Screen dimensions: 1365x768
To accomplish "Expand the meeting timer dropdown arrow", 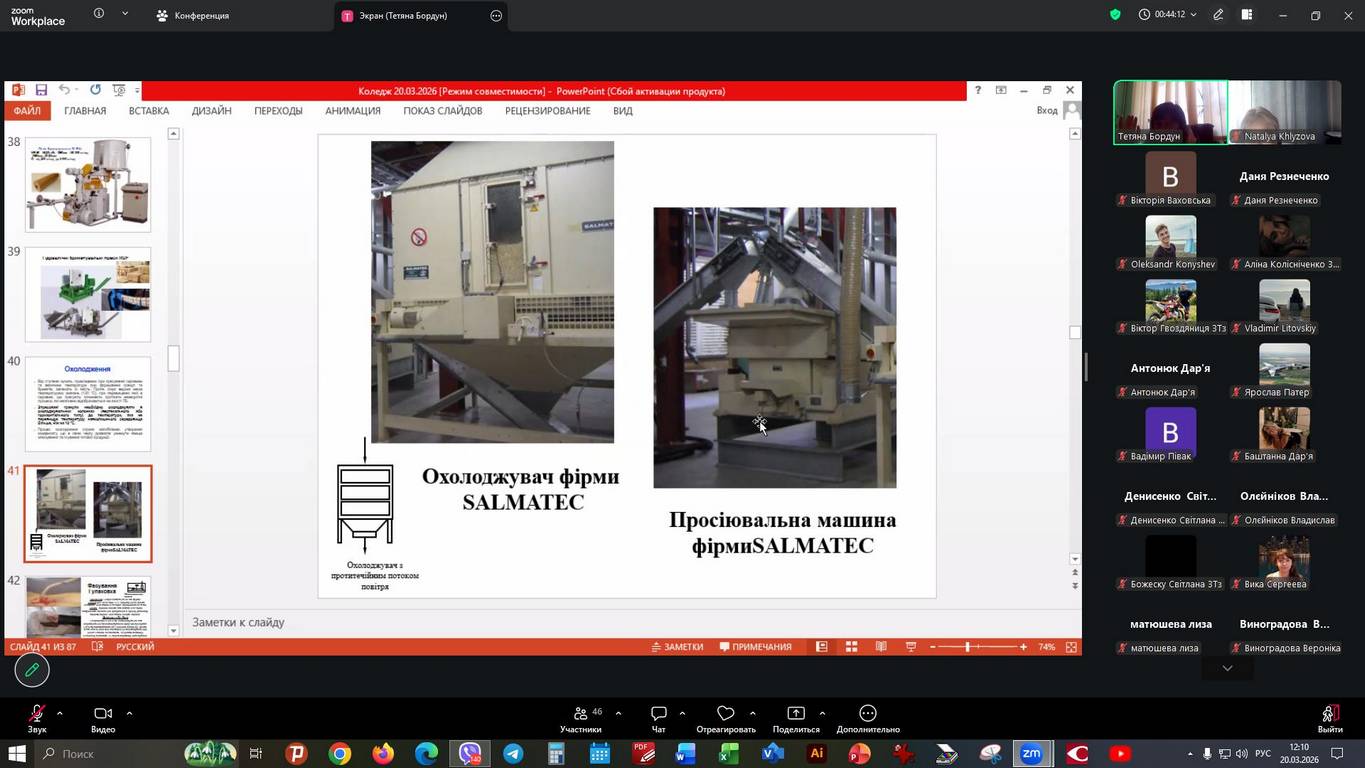I will coord(1193,15).
